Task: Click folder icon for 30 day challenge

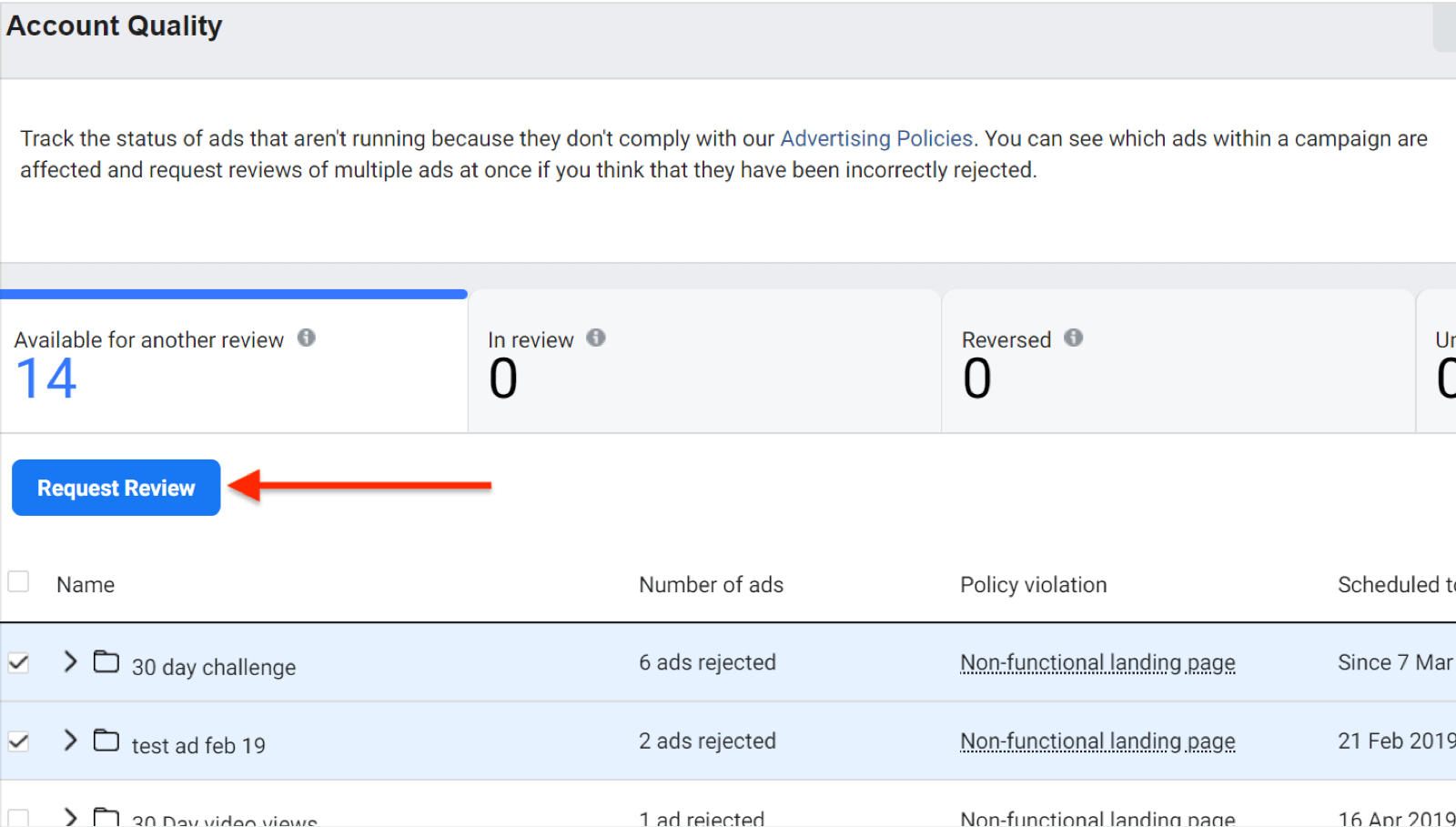Action: pos(106,661)
